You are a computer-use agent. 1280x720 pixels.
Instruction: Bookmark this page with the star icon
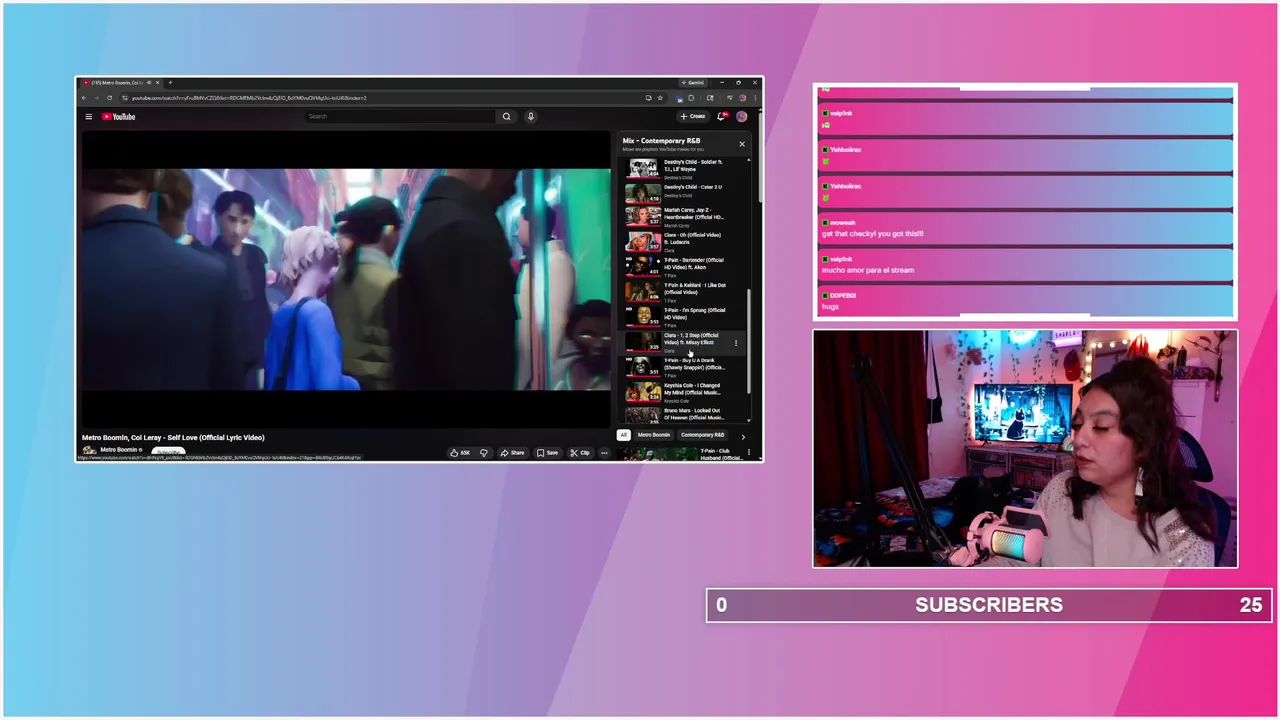tap(659, 98)
